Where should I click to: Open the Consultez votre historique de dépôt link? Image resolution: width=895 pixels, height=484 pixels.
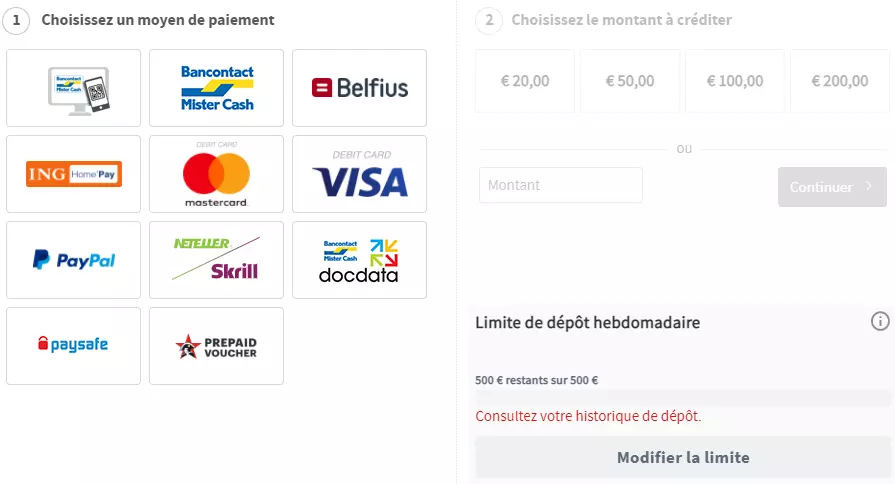click(588, 416)
